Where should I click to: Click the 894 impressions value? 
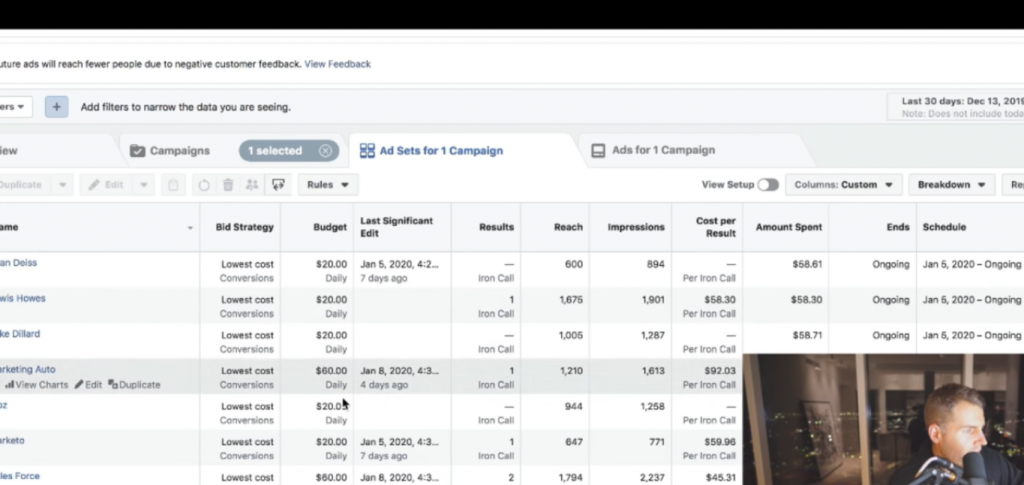pos(656,264)
